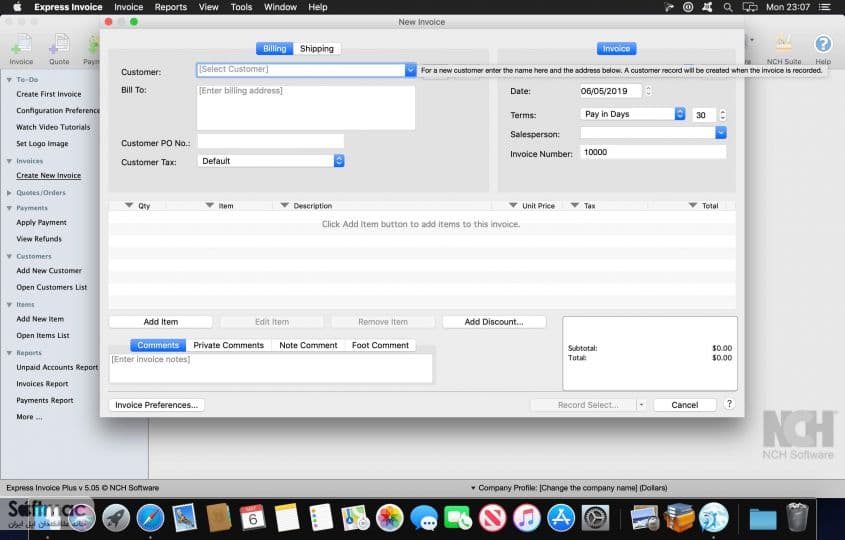Click the blue Invoice type button
The height and width of the screenshot is (540, 845).
pos(617,49)
